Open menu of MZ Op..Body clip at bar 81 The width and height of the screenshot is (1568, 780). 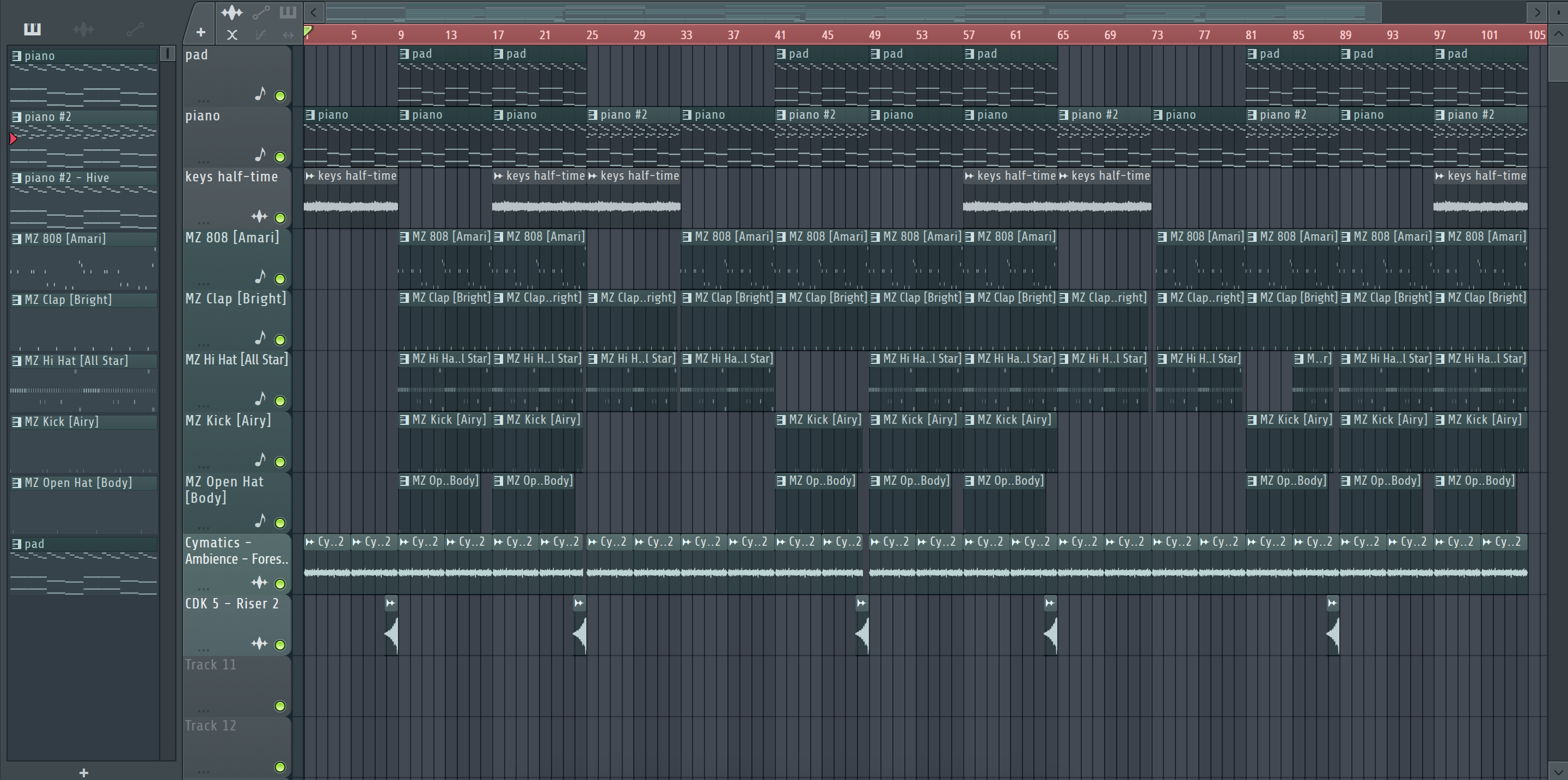click(x=1252, y=480)
